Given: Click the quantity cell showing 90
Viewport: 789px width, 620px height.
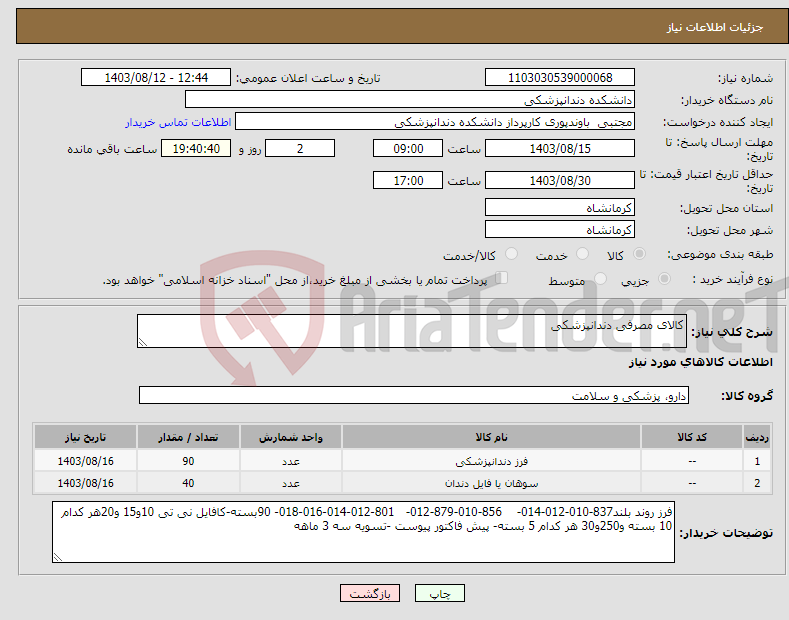Looking at the screenshot, I should (188, 461).
